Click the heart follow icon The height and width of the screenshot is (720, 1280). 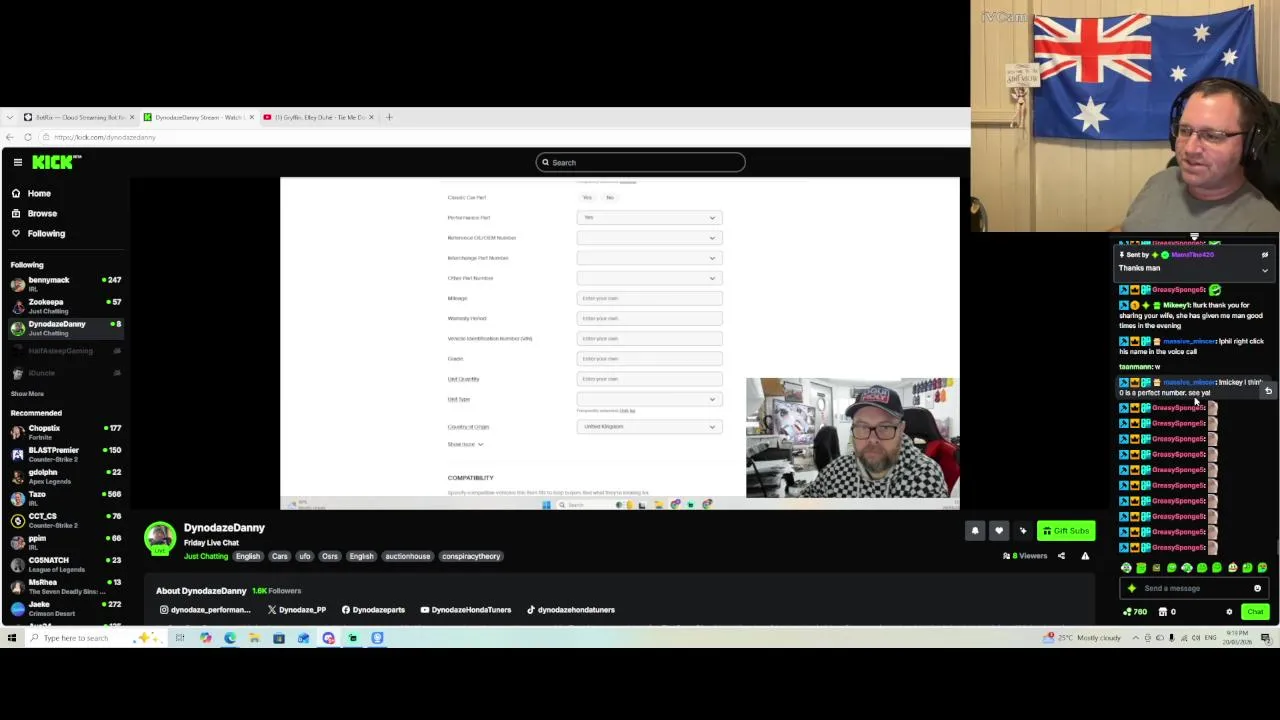point(999,531)
